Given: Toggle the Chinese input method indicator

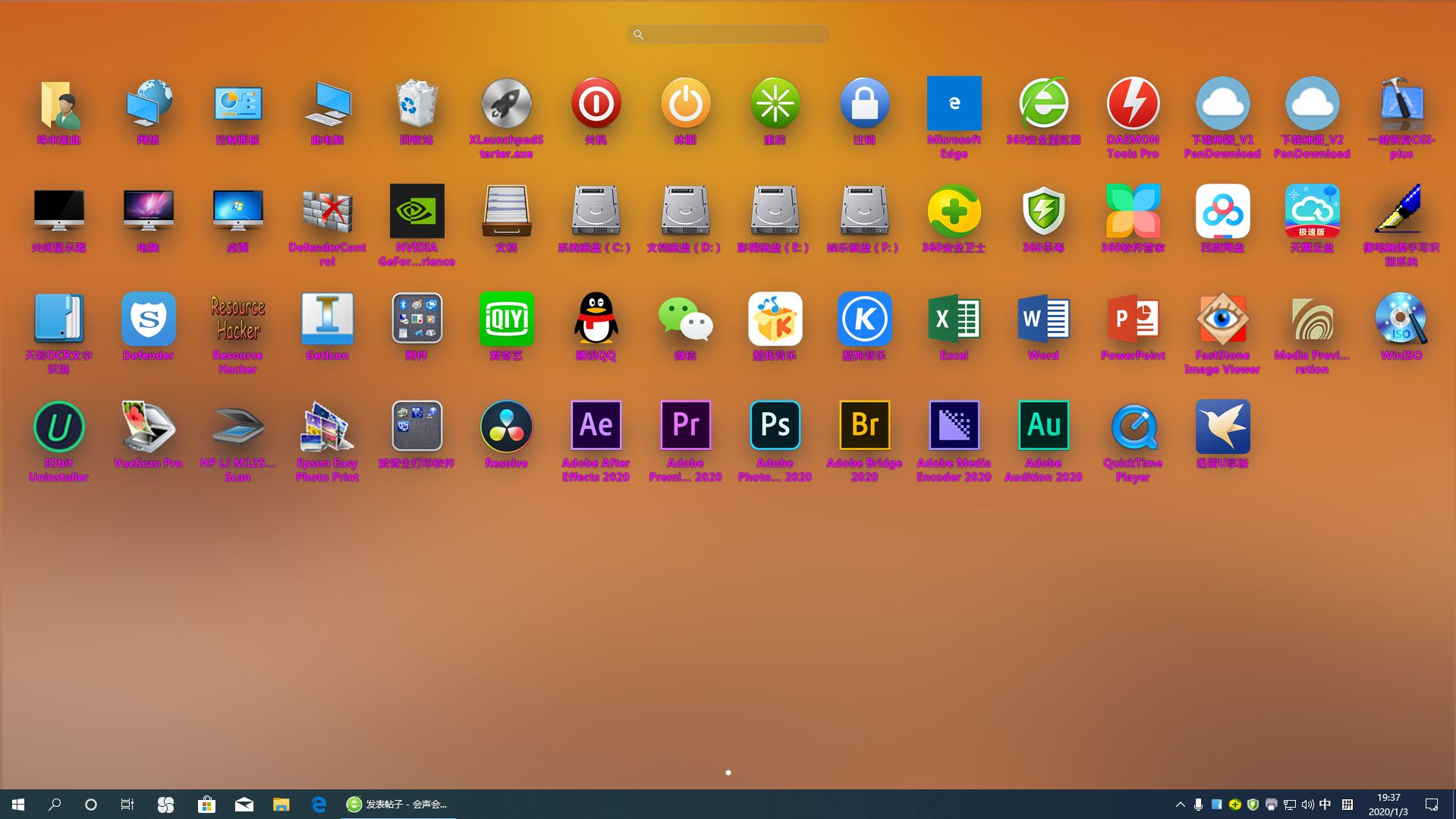Looking at the screenshot, I should pos(1325,805).
